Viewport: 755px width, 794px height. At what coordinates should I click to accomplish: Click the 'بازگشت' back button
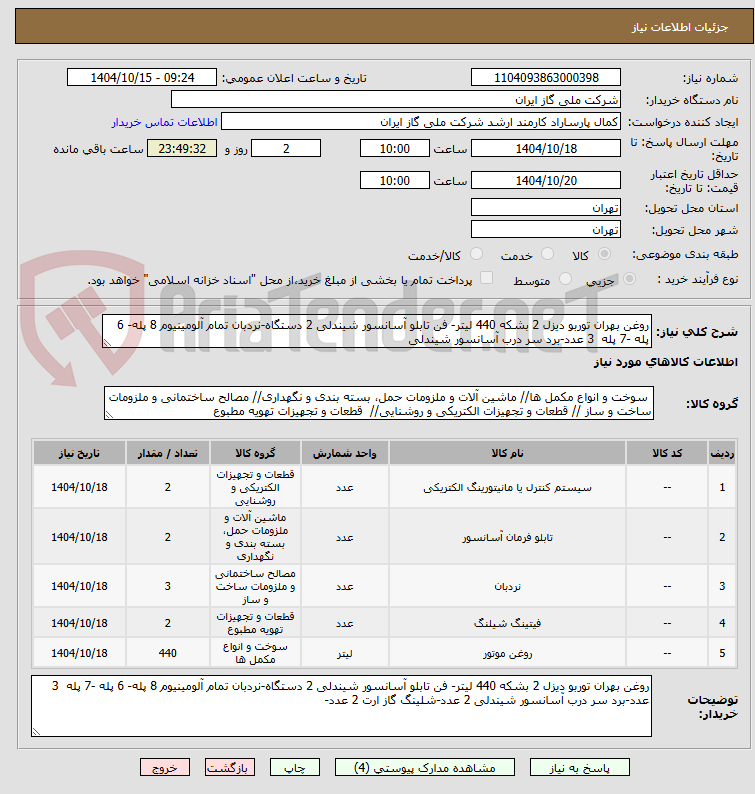229,768
